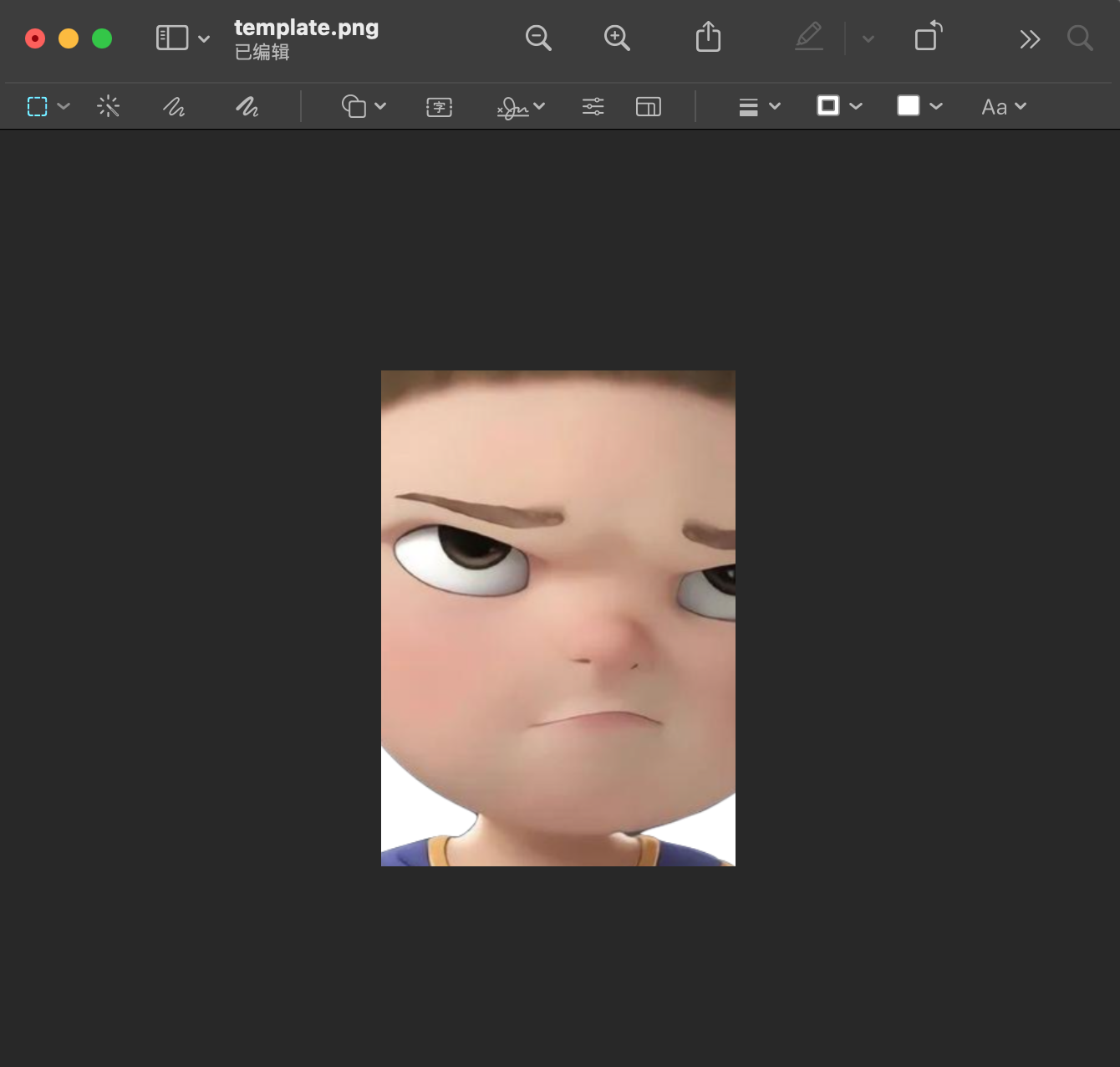The image size is (1120, 1067).
Task: Open the Signature tool
Action: pyautogui.click(x=512, y=107)
